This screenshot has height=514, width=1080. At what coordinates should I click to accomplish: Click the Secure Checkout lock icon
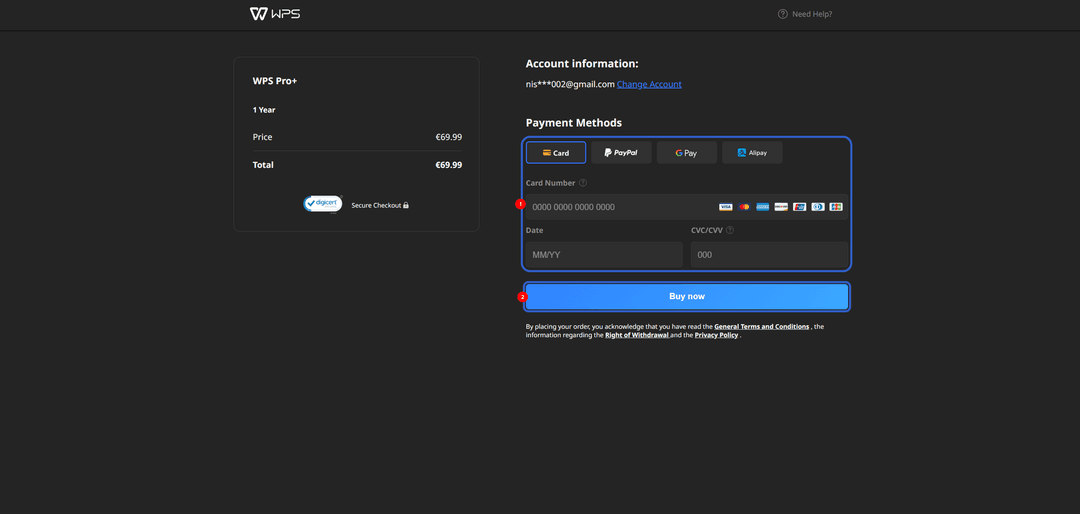(406, 205)
